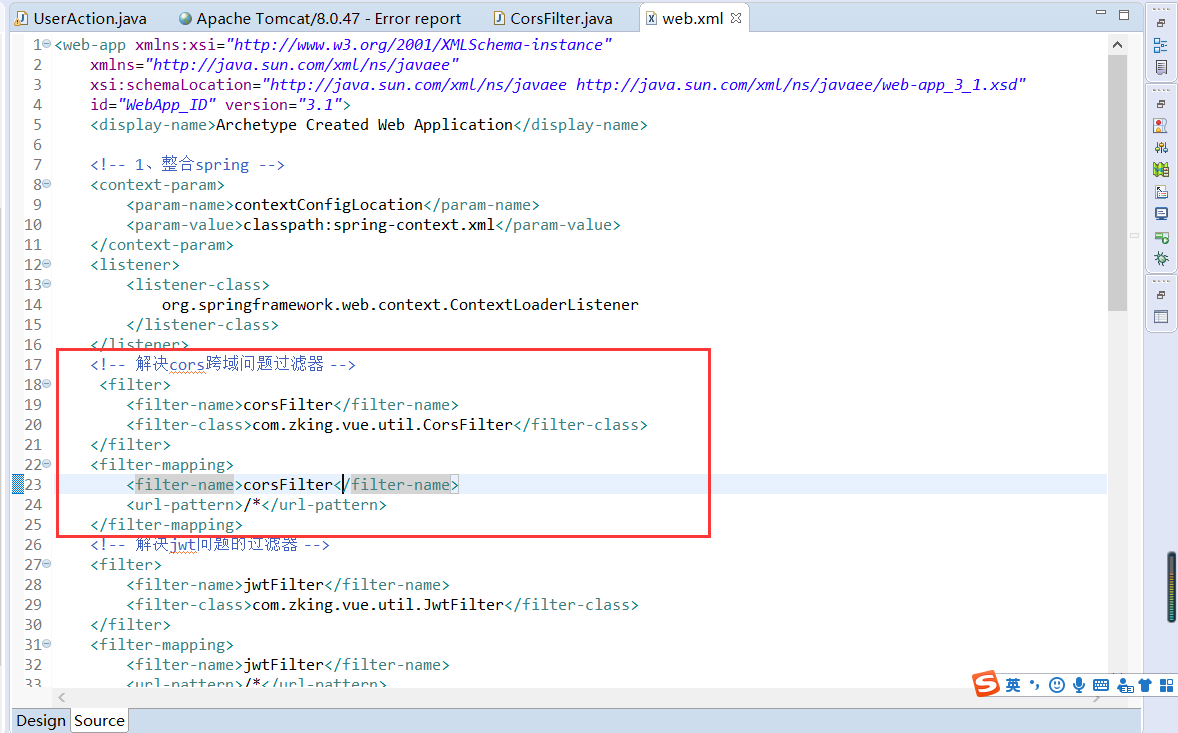Click the line 23 annotation marker

pos(17,484)
